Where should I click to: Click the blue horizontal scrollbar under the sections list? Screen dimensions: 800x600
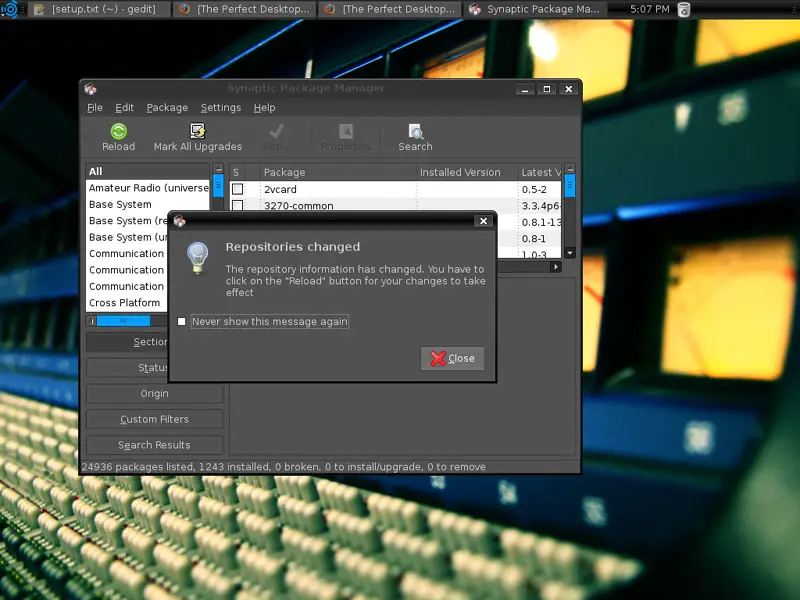click(124, 321)
